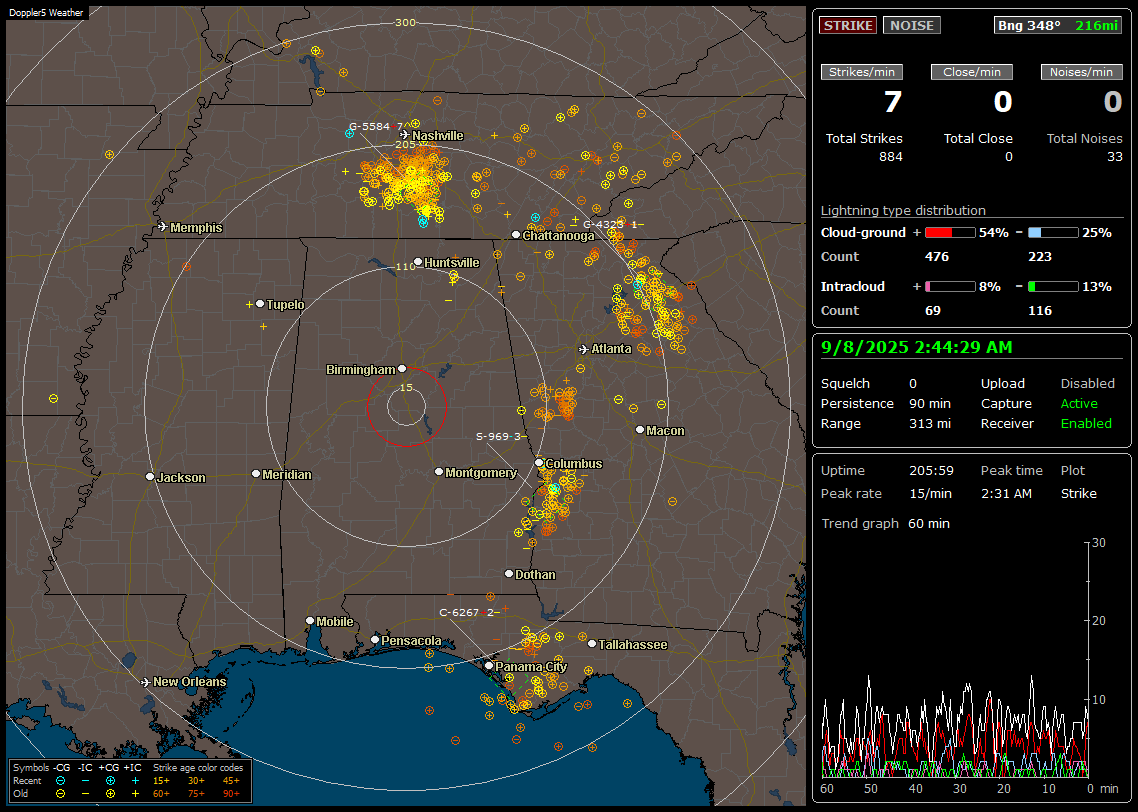Click the Old +IC plus symbol in legend

coord(135,794)
